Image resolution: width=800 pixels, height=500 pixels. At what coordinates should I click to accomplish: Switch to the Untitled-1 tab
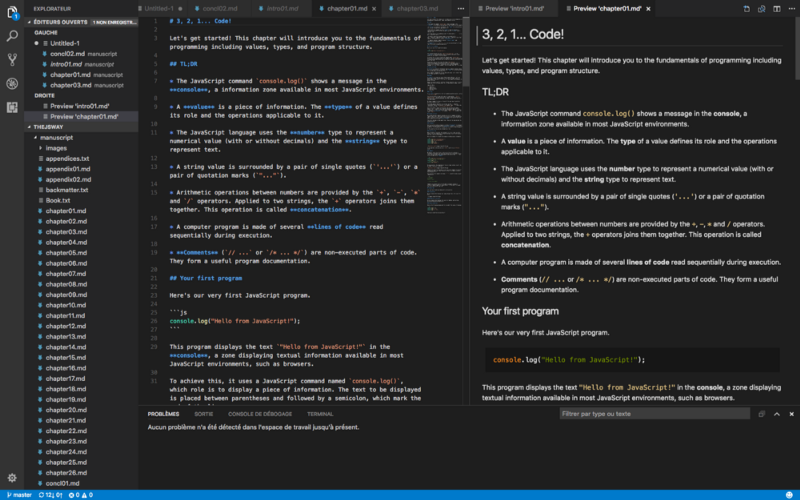162,9
